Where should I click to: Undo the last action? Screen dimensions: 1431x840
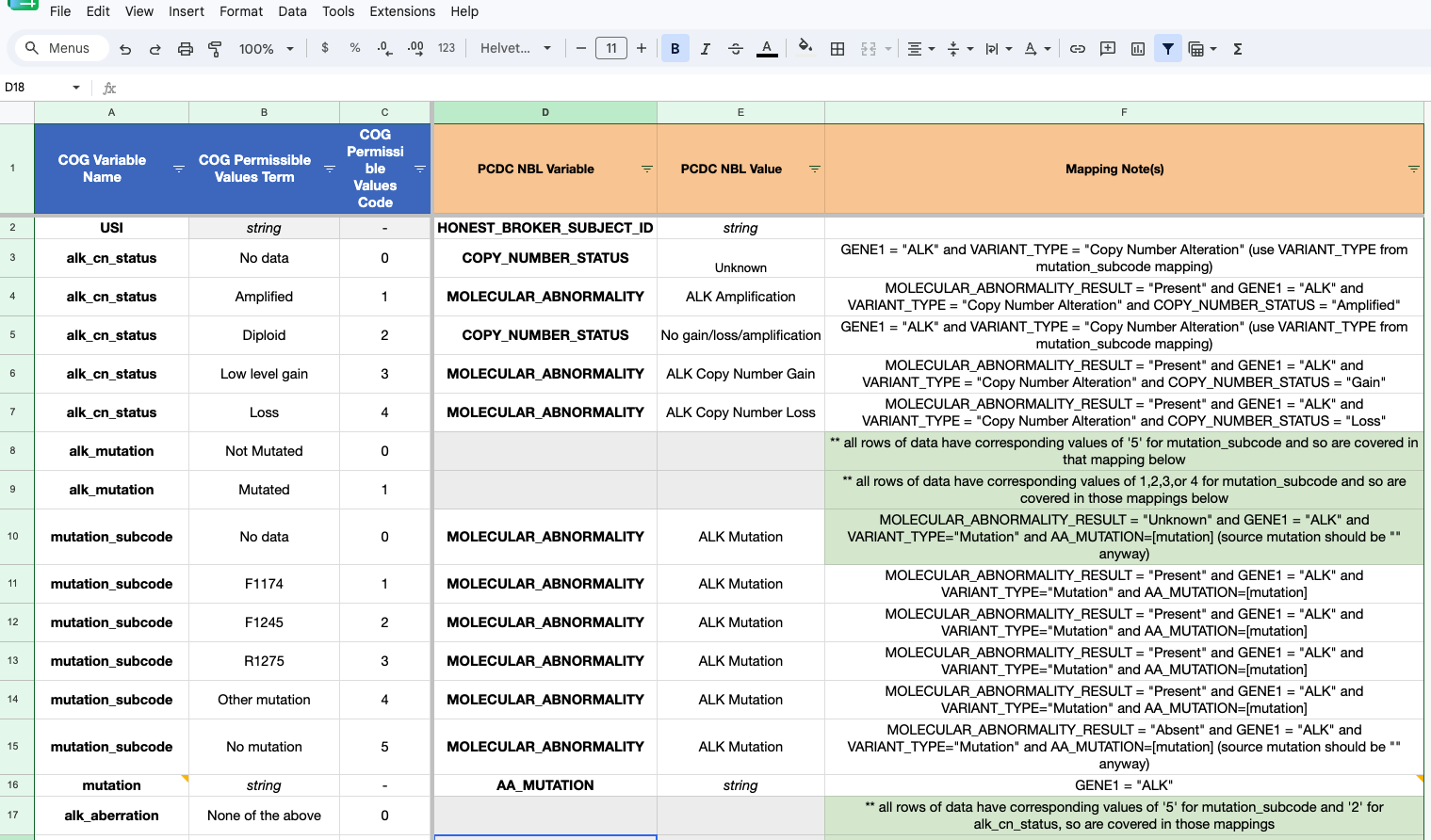(125, 49)
